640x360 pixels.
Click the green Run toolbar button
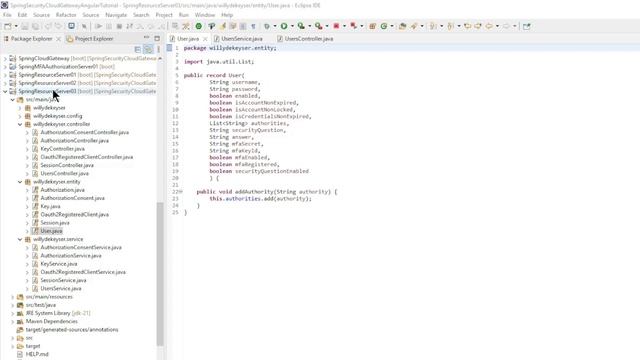click(x=284, y=26)
